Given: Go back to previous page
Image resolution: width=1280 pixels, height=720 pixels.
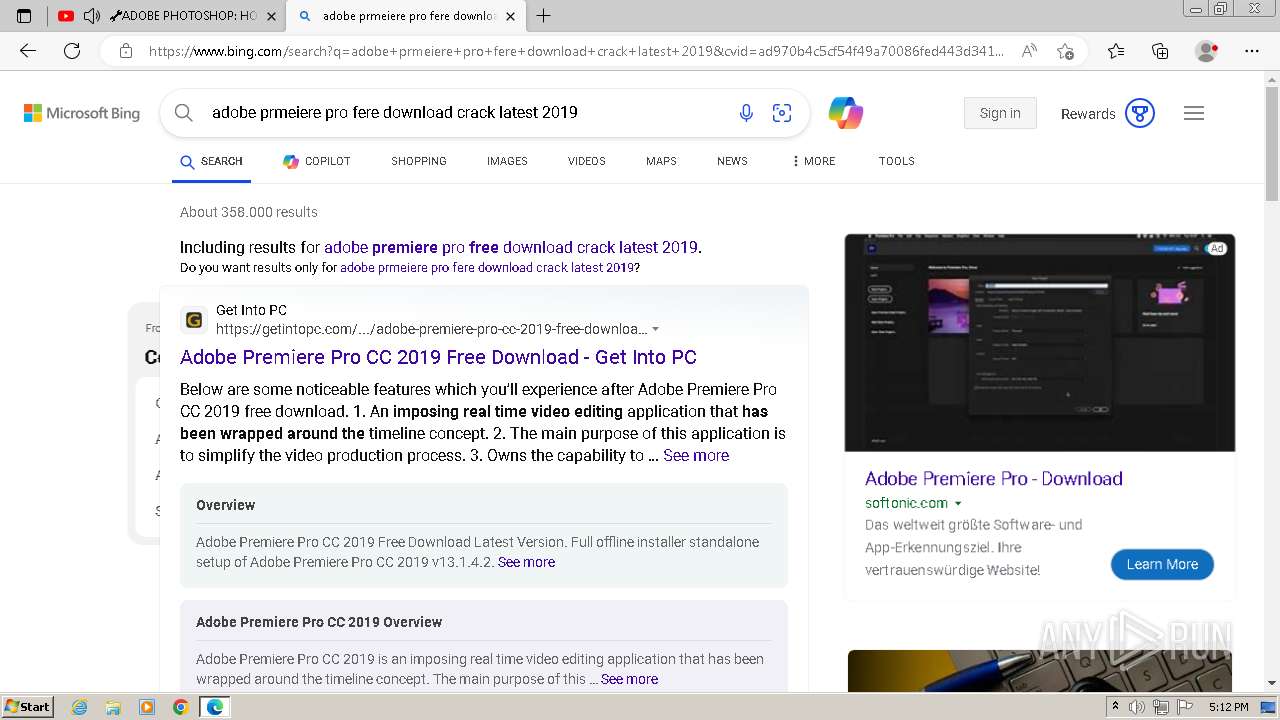Looking at the screenshot, I should [x=28, y=51].
